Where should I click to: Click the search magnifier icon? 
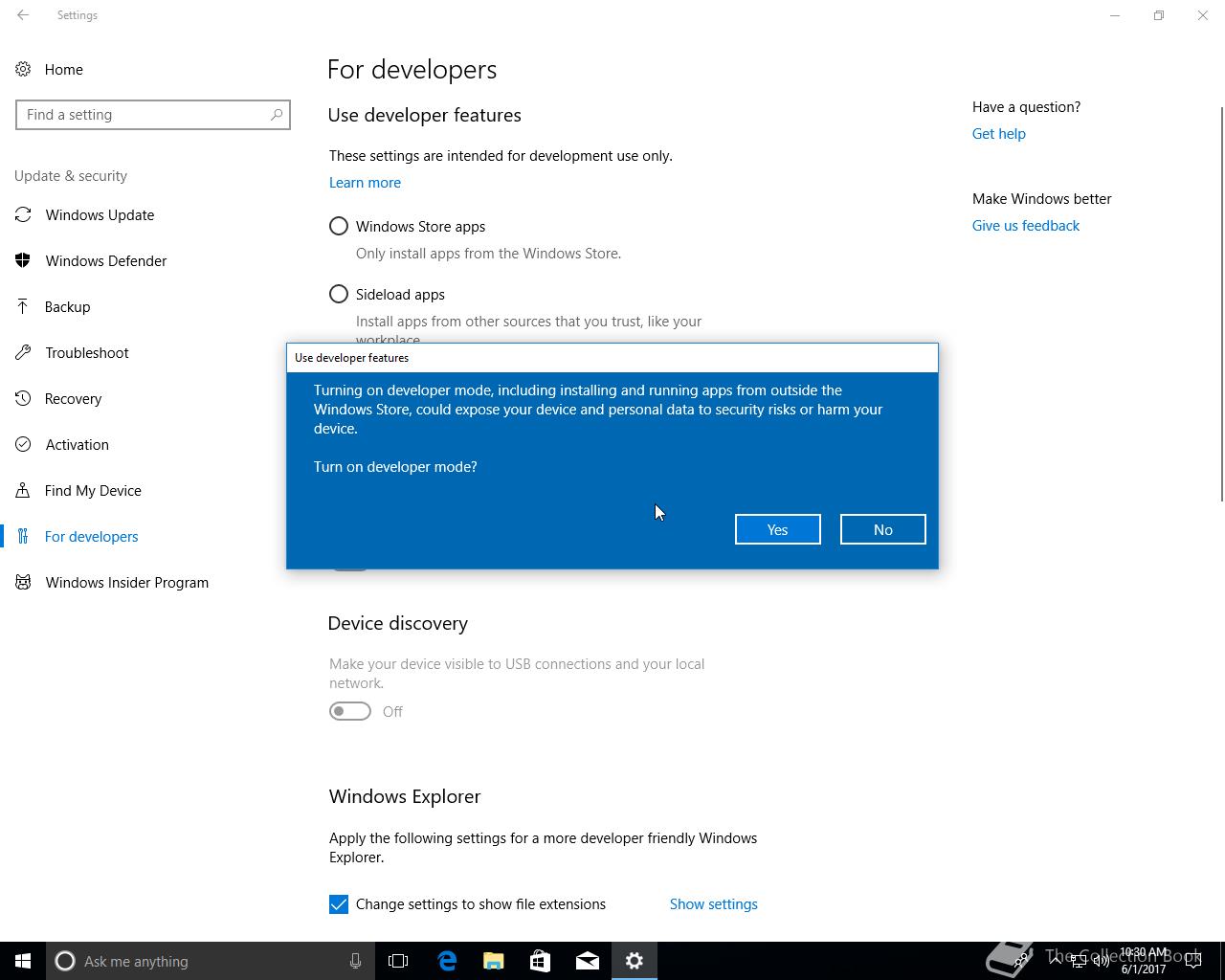tap(277, 115)
